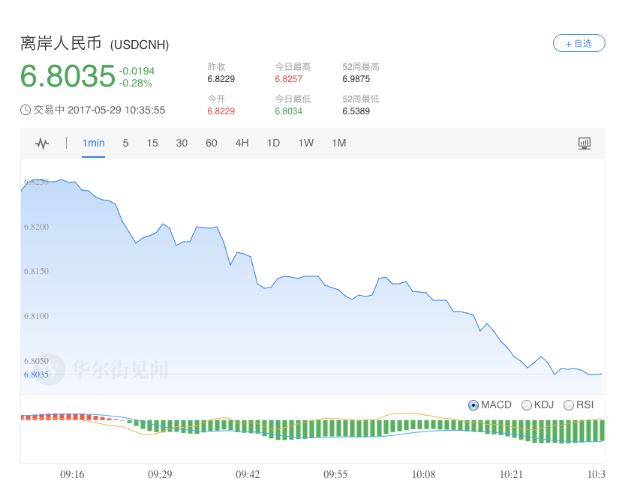Click the clock icon beside trading time
Screen dimensions: 630x495
tap(25, 110)
